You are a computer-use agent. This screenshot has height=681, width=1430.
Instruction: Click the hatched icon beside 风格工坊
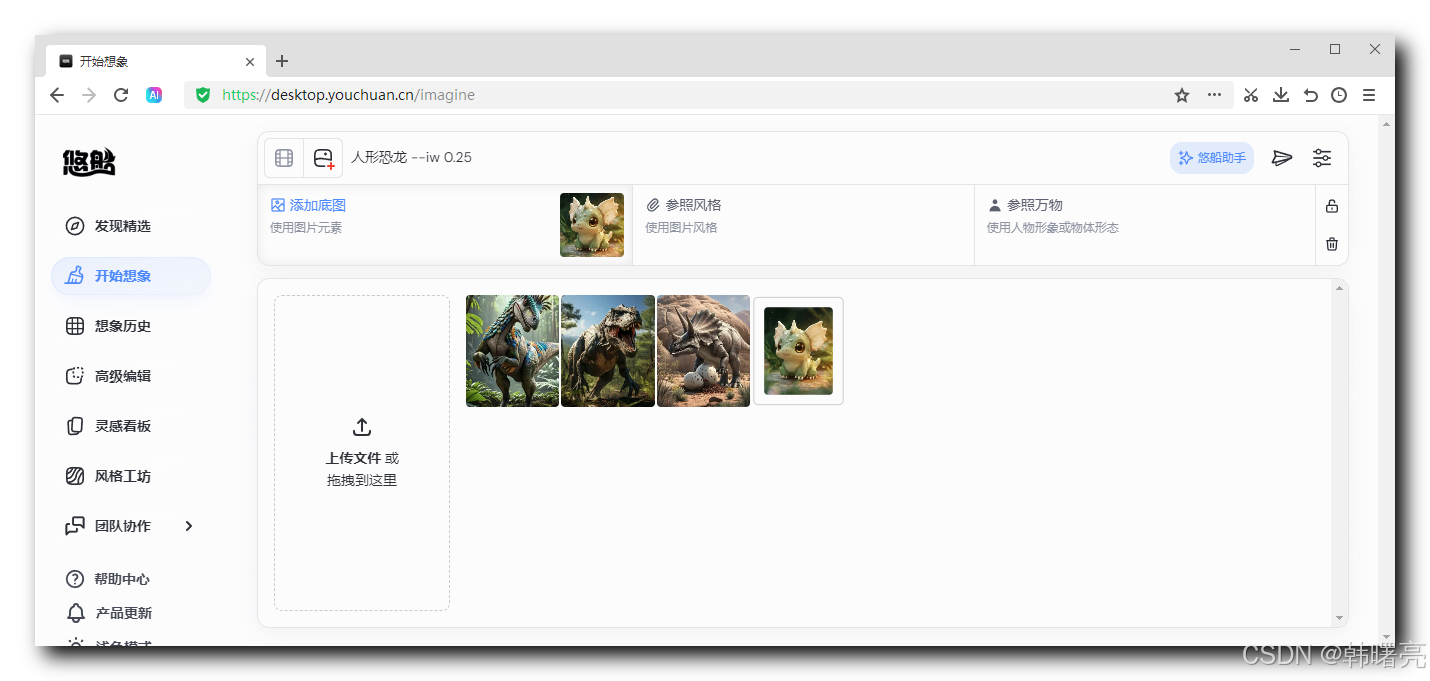tap(75, 476)
